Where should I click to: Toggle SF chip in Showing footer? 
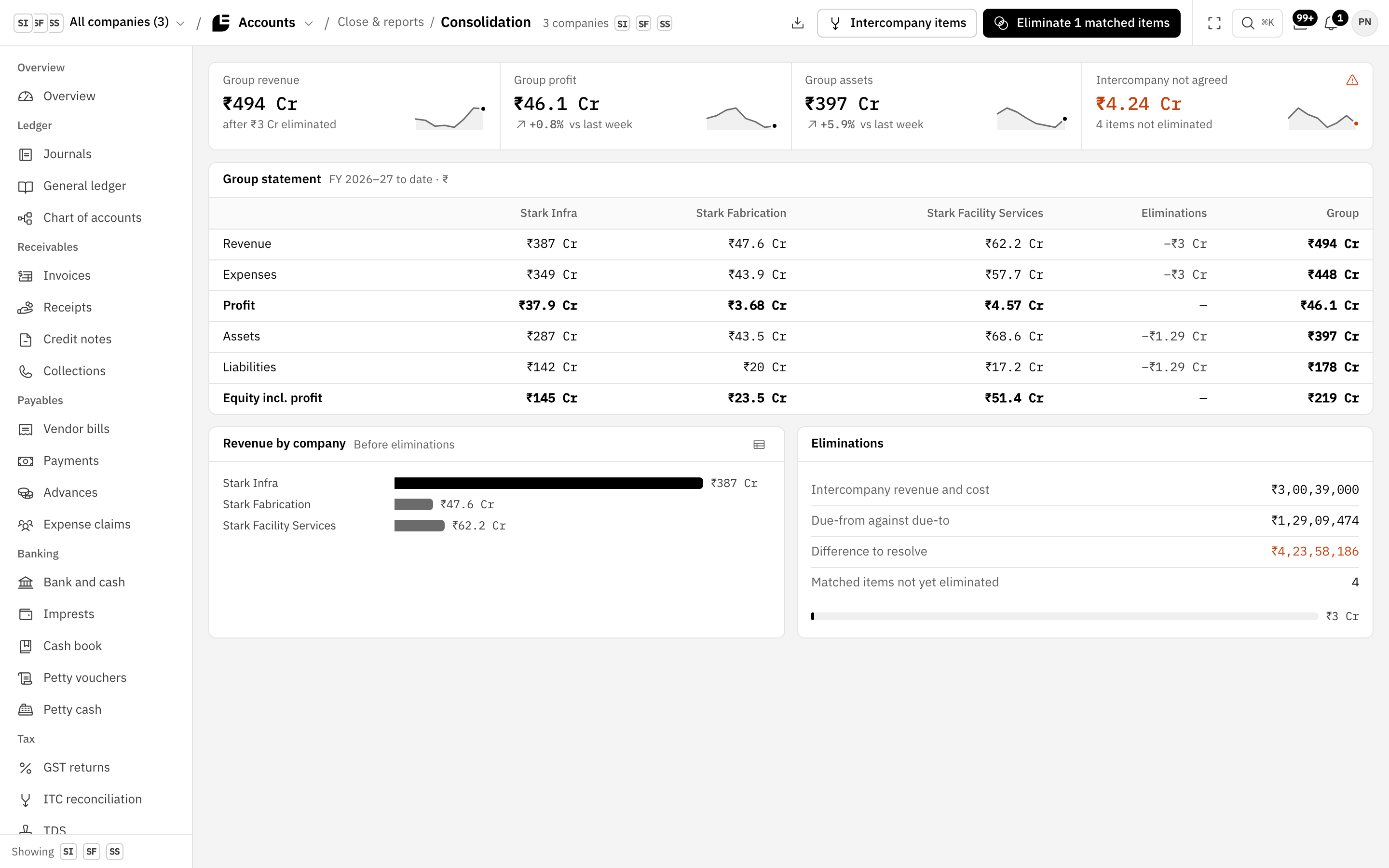pyautogui.click(x=91, y=851)
